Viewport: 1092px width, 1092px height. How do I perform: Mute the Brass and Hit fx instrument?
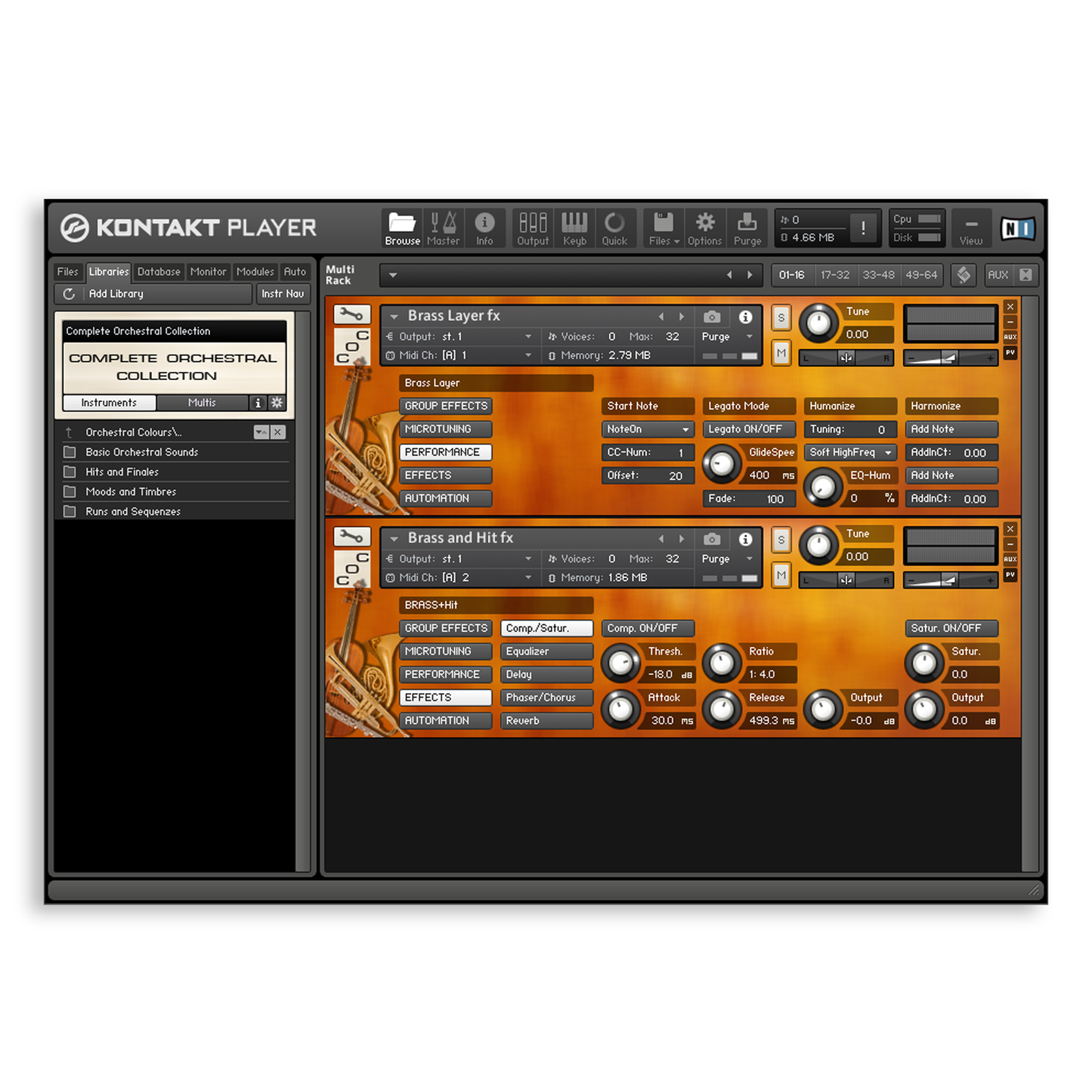point(781,575)
